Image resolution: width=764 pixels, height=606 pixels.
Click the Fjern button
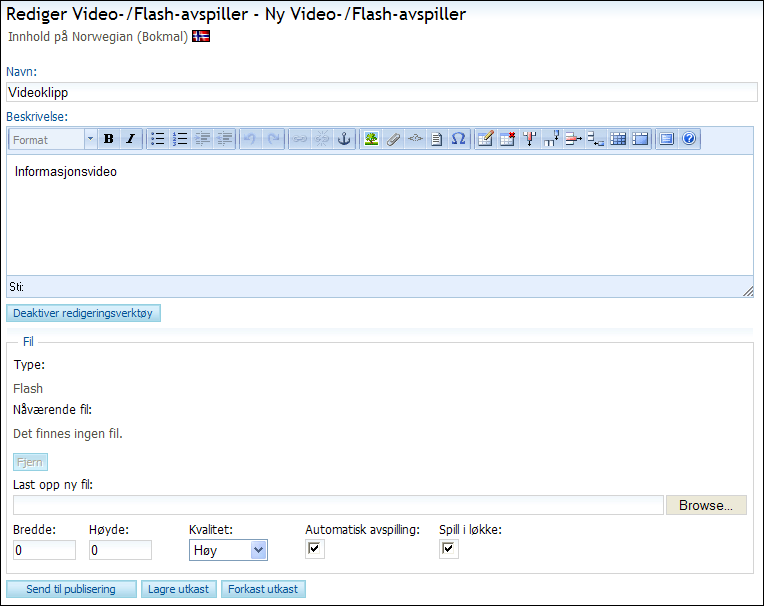[30, 462]
